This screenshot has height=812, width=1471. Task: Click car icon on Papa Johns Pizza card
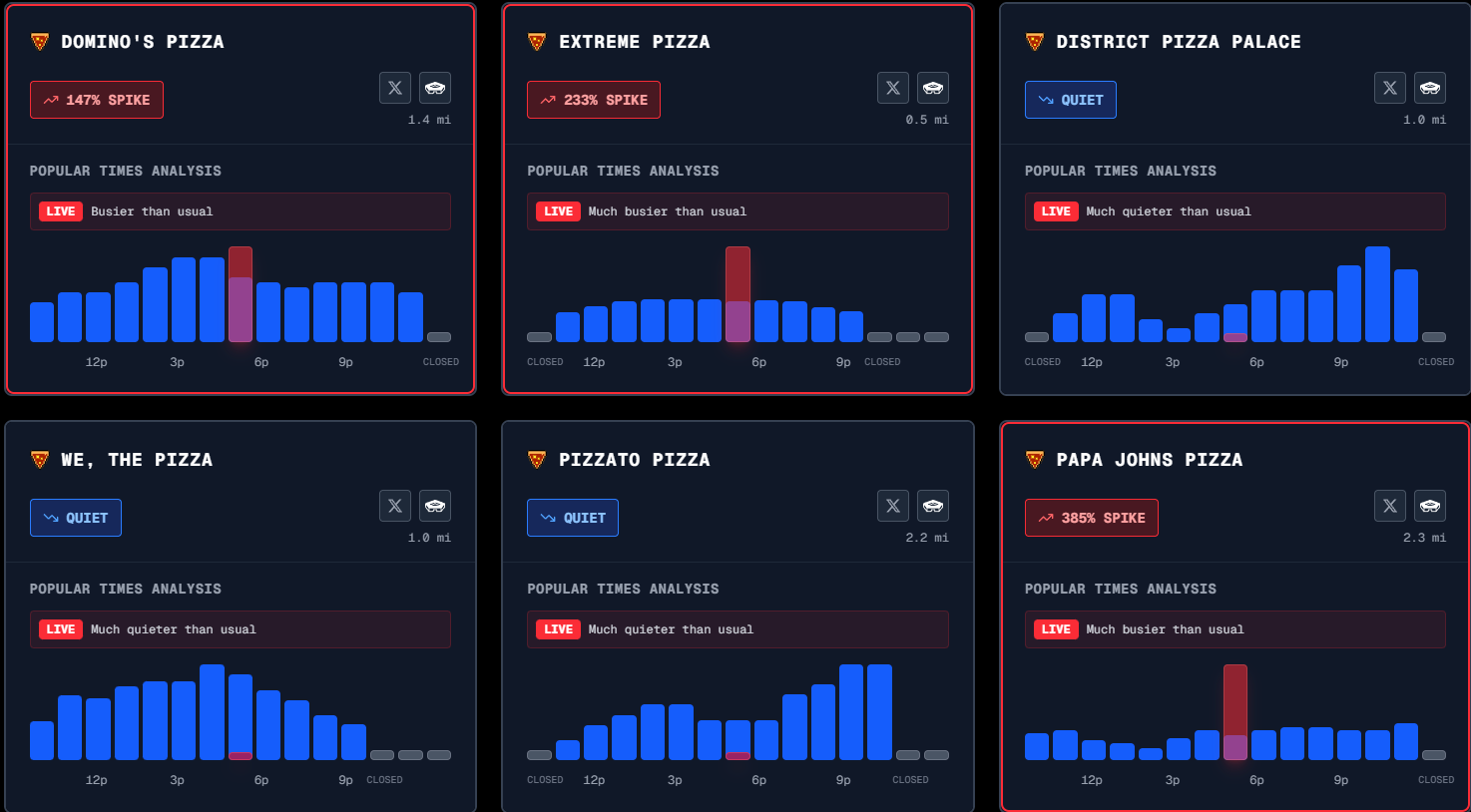pos(1430,506)
